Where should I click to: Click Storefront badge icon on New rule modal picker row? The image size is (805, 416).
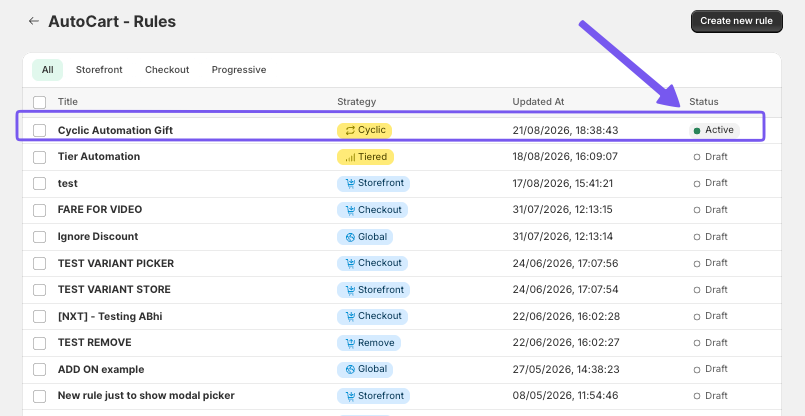click(x=350, y=396)
